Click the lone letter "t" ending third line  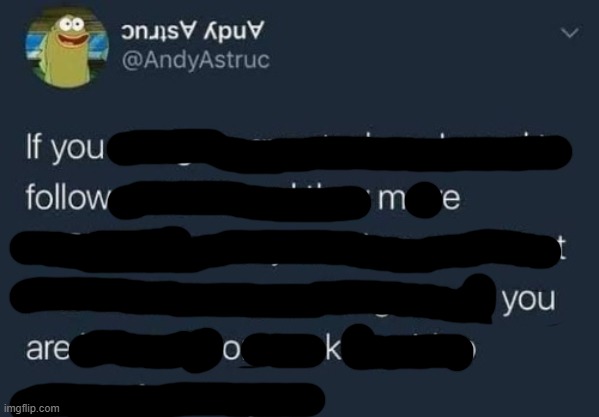[562, 247]
